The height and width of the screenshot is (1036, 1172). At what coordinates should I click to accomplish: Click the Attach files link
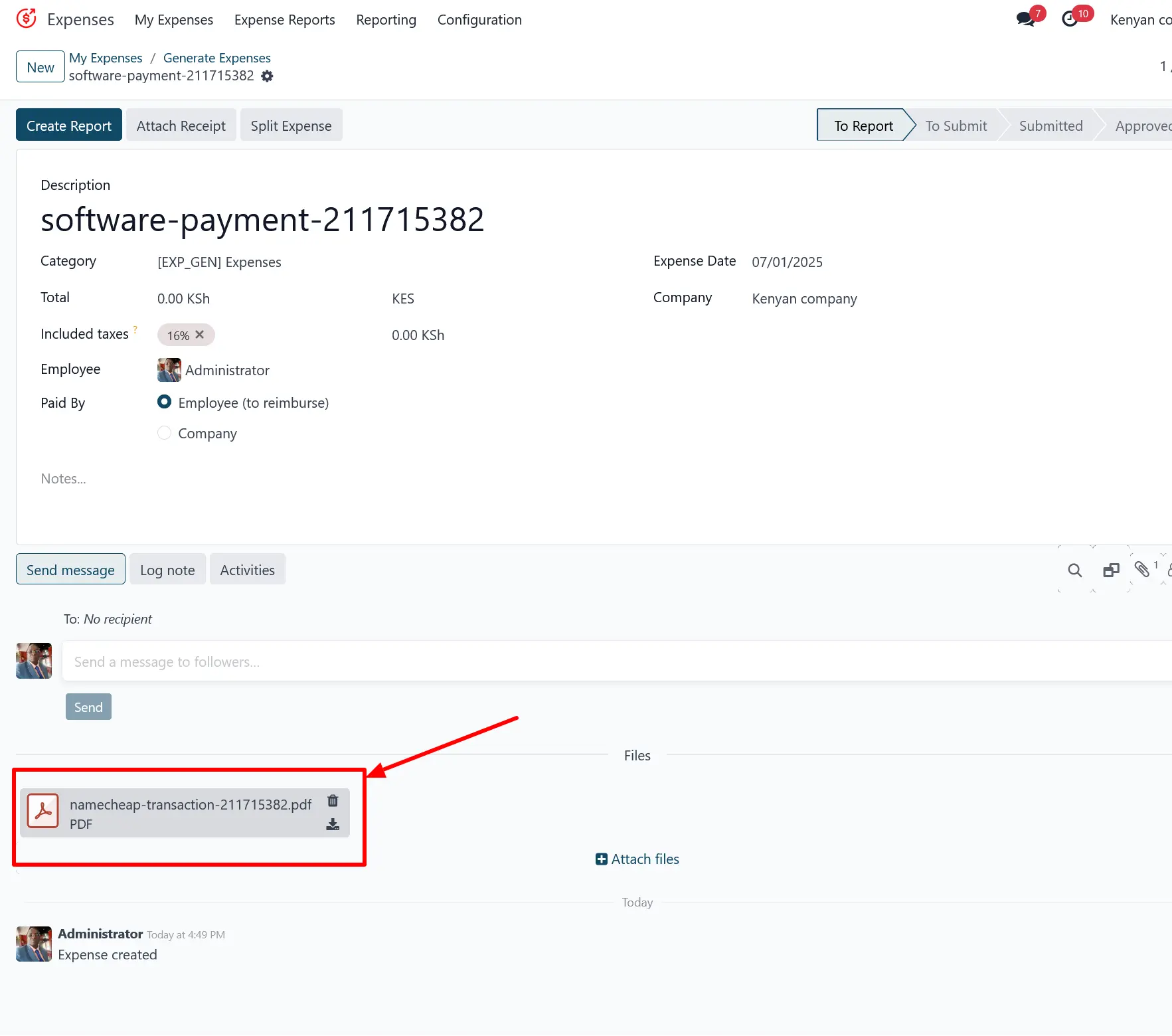tap(637, 859)
